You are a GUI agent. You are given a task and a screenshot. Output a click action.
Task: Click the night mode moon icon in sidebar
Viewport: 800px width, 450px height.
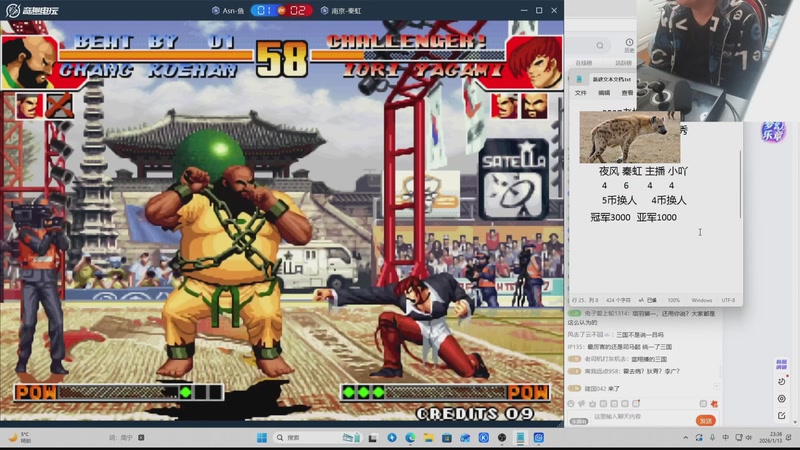pos(782,382)
